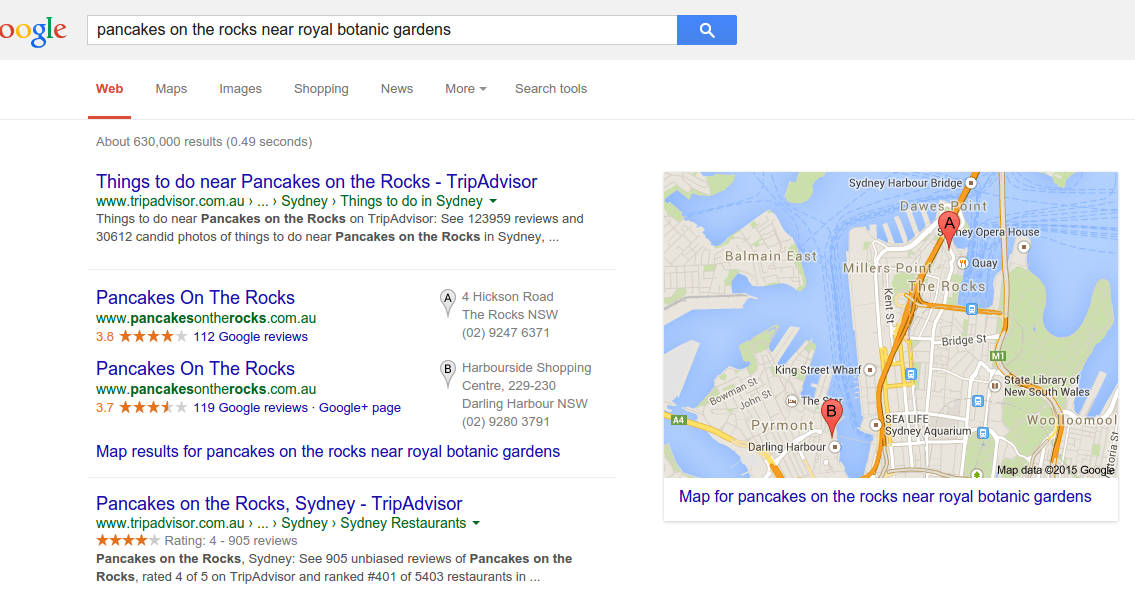
Task: Switch to the Images tab
Action: pyautogui.click(x=240, y=88)
